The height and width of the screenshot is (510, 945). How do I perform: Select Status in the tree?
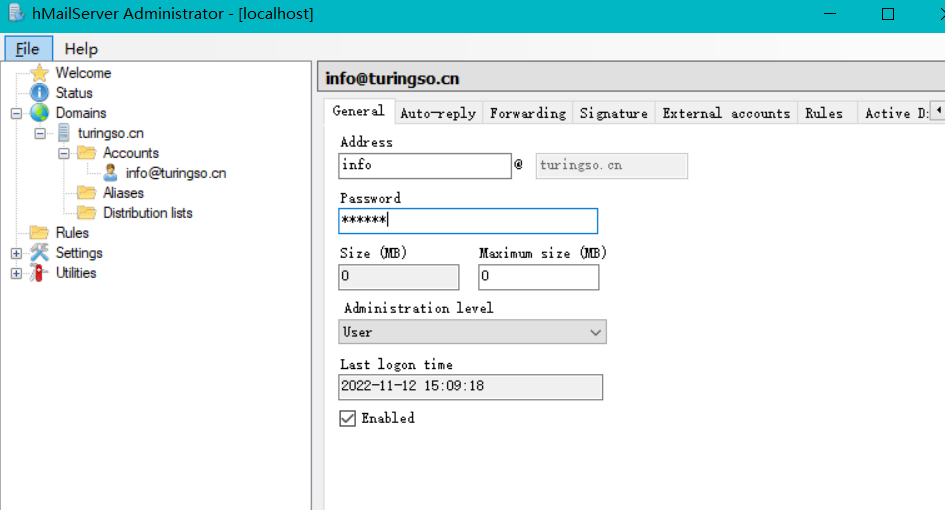tap(74, 93)
